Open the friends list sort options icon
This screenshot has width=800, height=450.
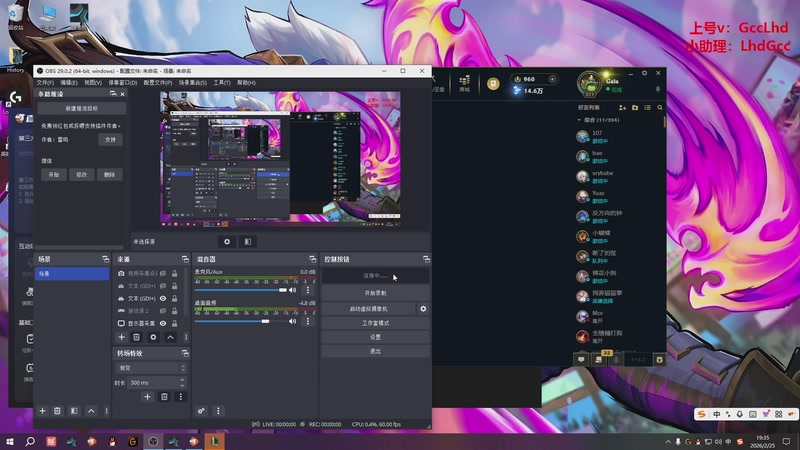[x=647, y=108]
